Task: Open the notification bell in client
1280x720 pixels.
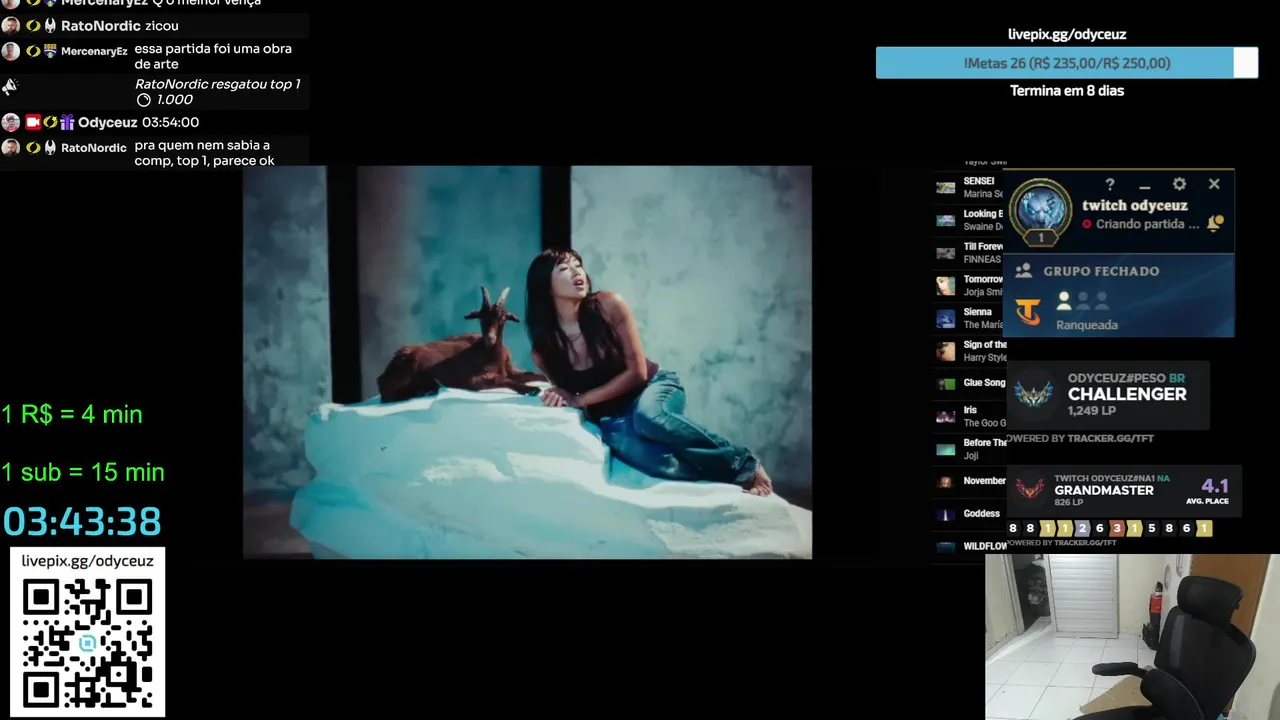Action: point(1215,224)
